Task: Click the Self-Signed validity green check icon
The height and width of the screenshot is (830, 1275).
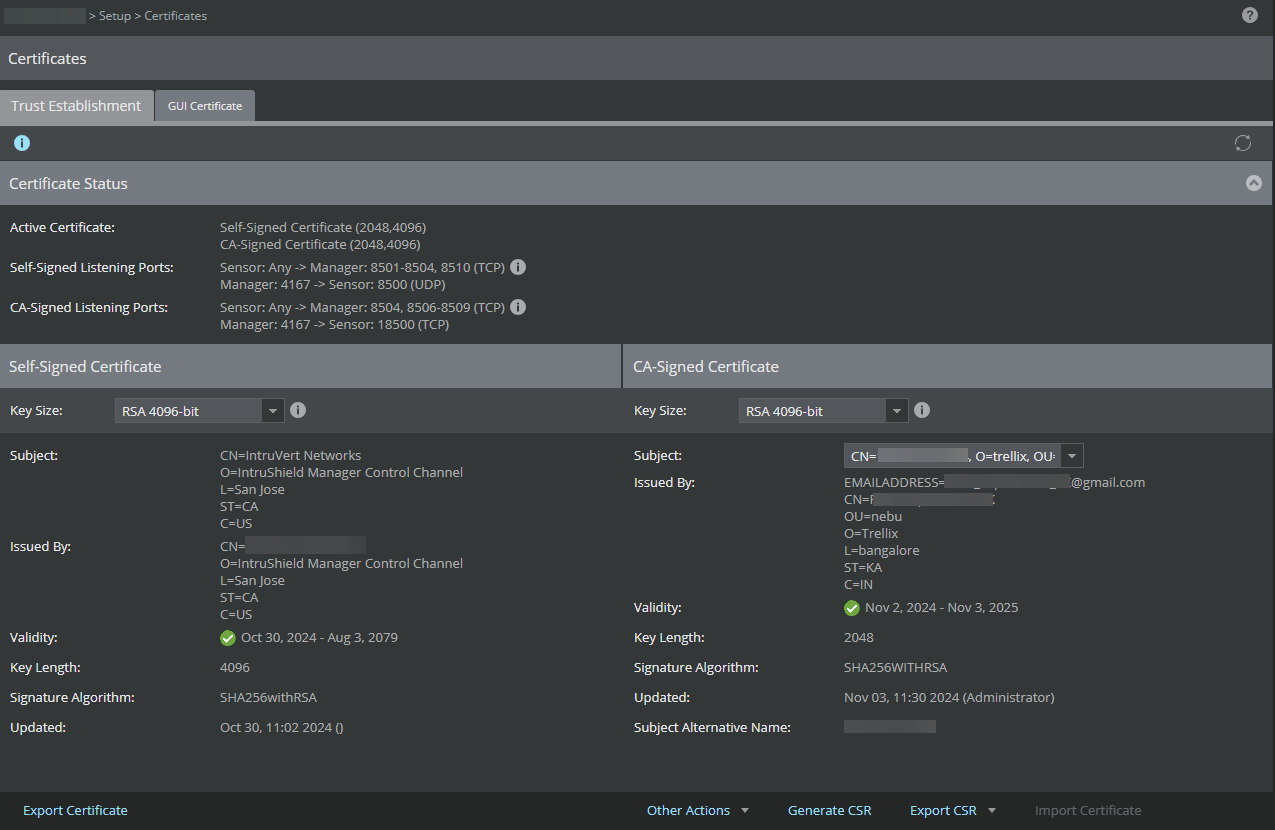Action: click(x=228, y=638)
